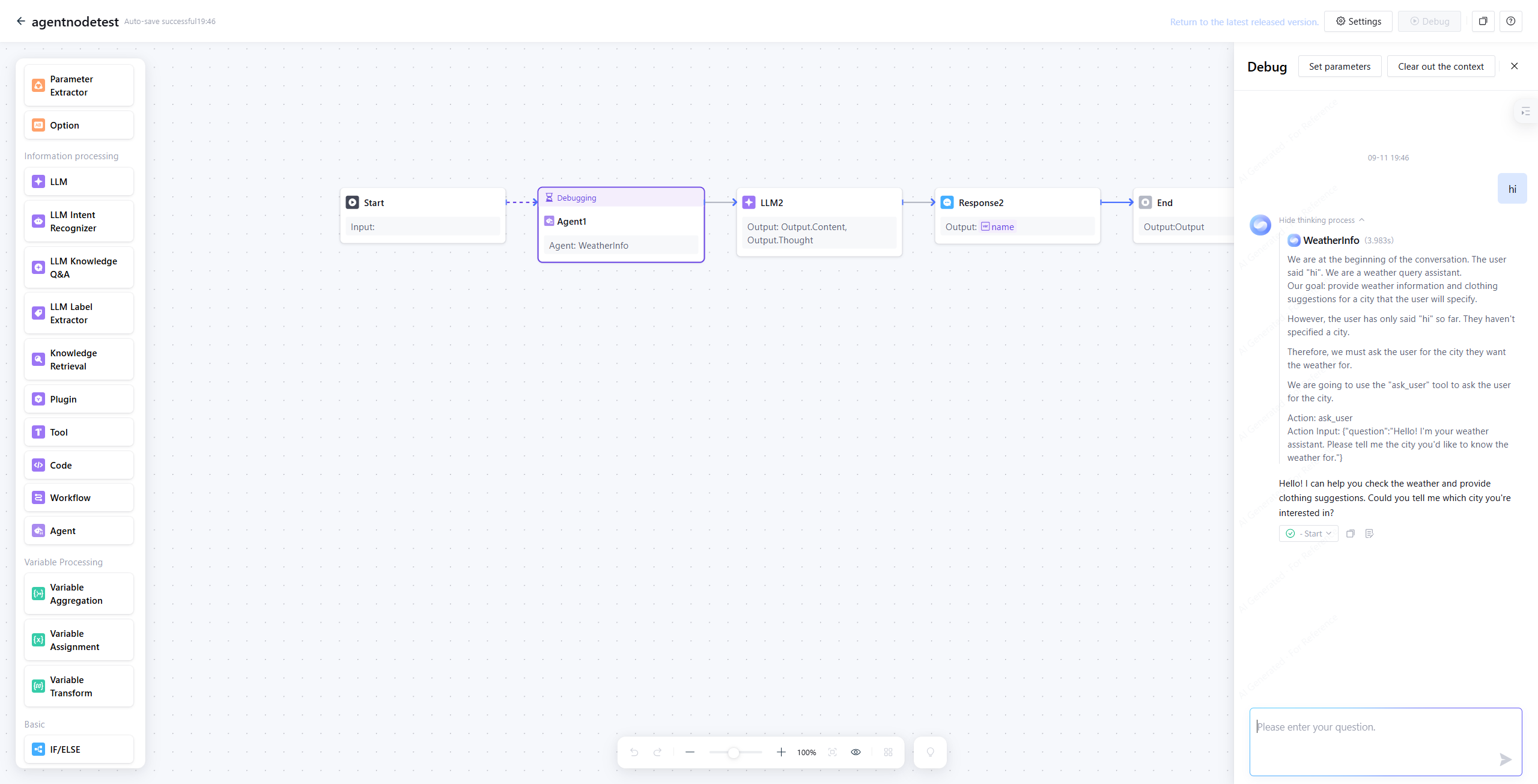The image size is (1538, 784).
Task: Click the help question-mark icon
Action: [x=1510, y=21]
